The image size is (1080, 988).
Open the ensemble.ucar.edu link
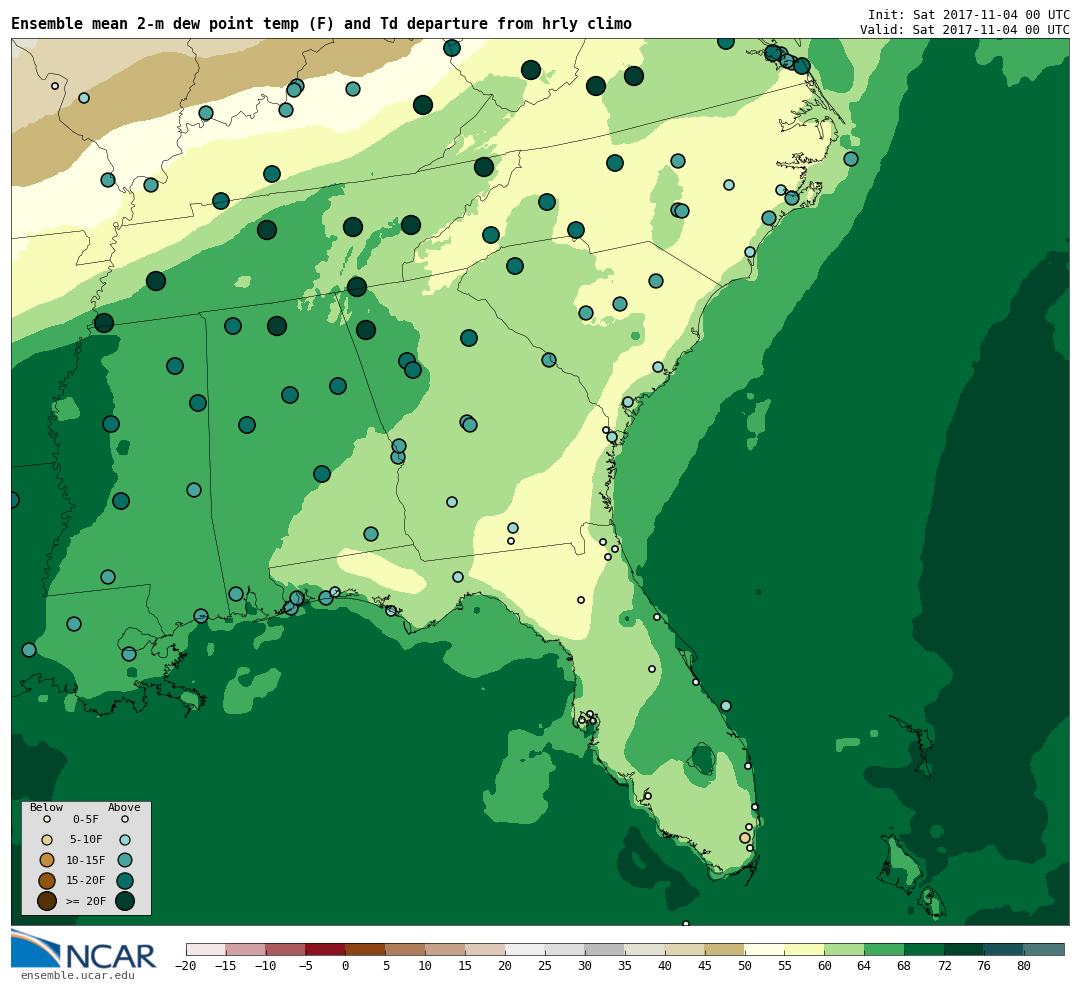(x=78, y=976)
